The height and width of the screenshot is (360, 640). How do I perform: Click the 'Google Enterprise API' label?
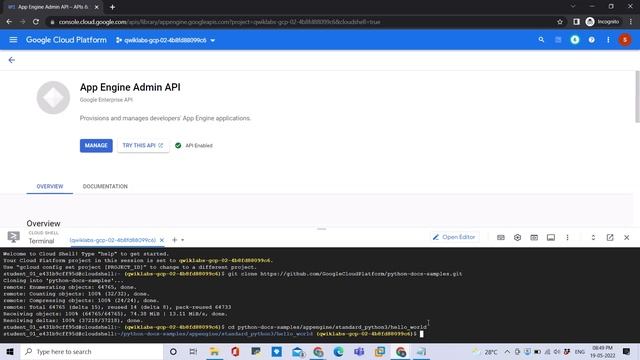click(x=106, y=100)
